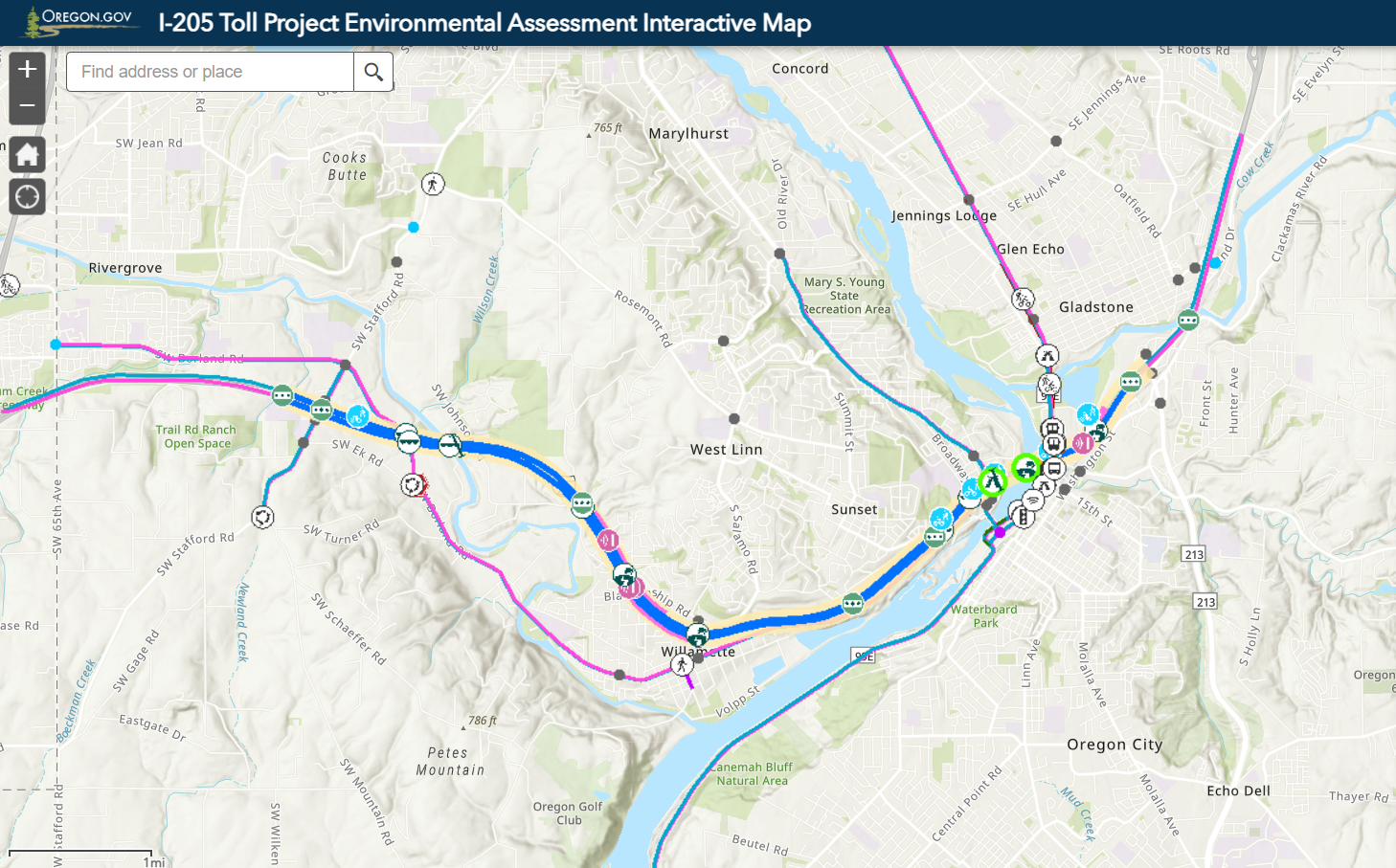The width and height of the screenshot is (1396, 868).
Task: Click magenta dot below traffic signal marker
Action: click(1000, 532)
